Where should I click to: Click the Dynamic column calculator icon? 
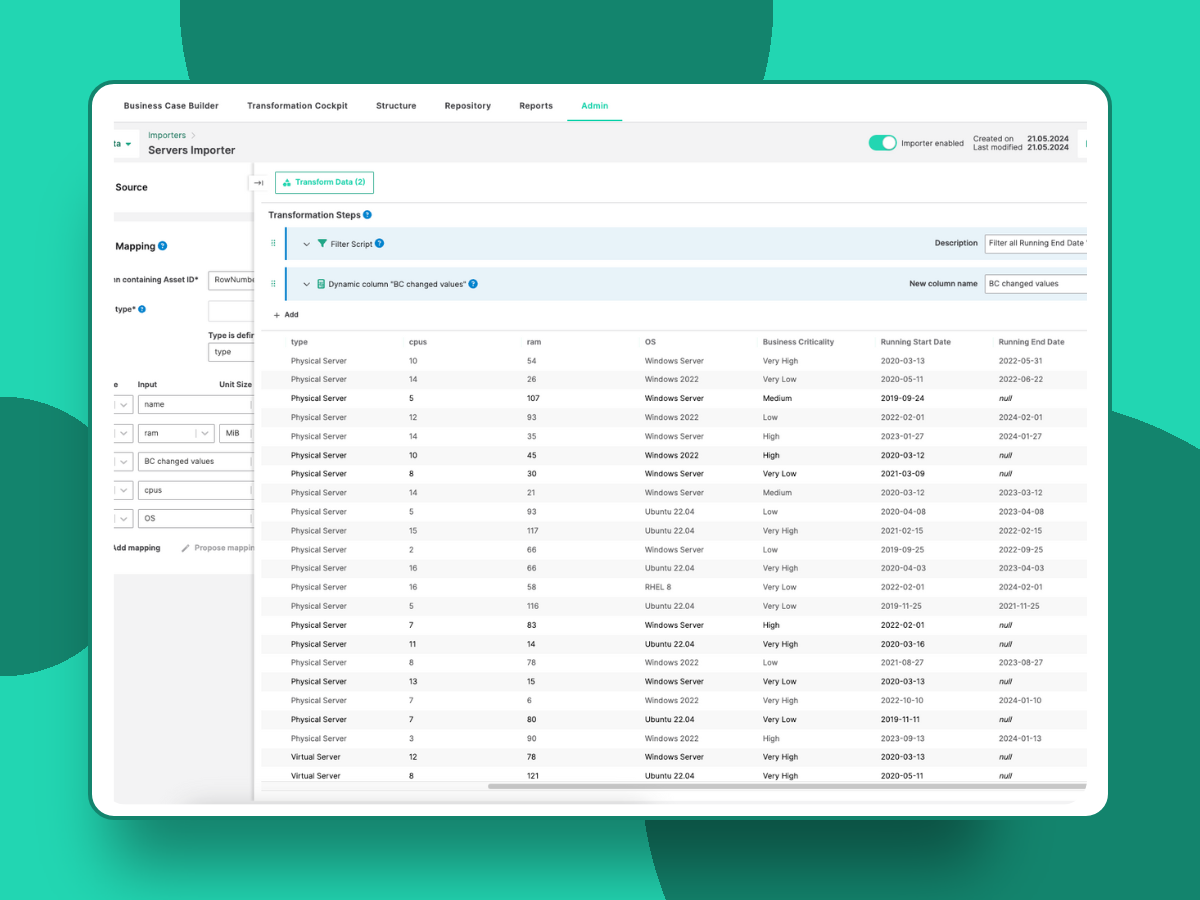pos(321,284)
